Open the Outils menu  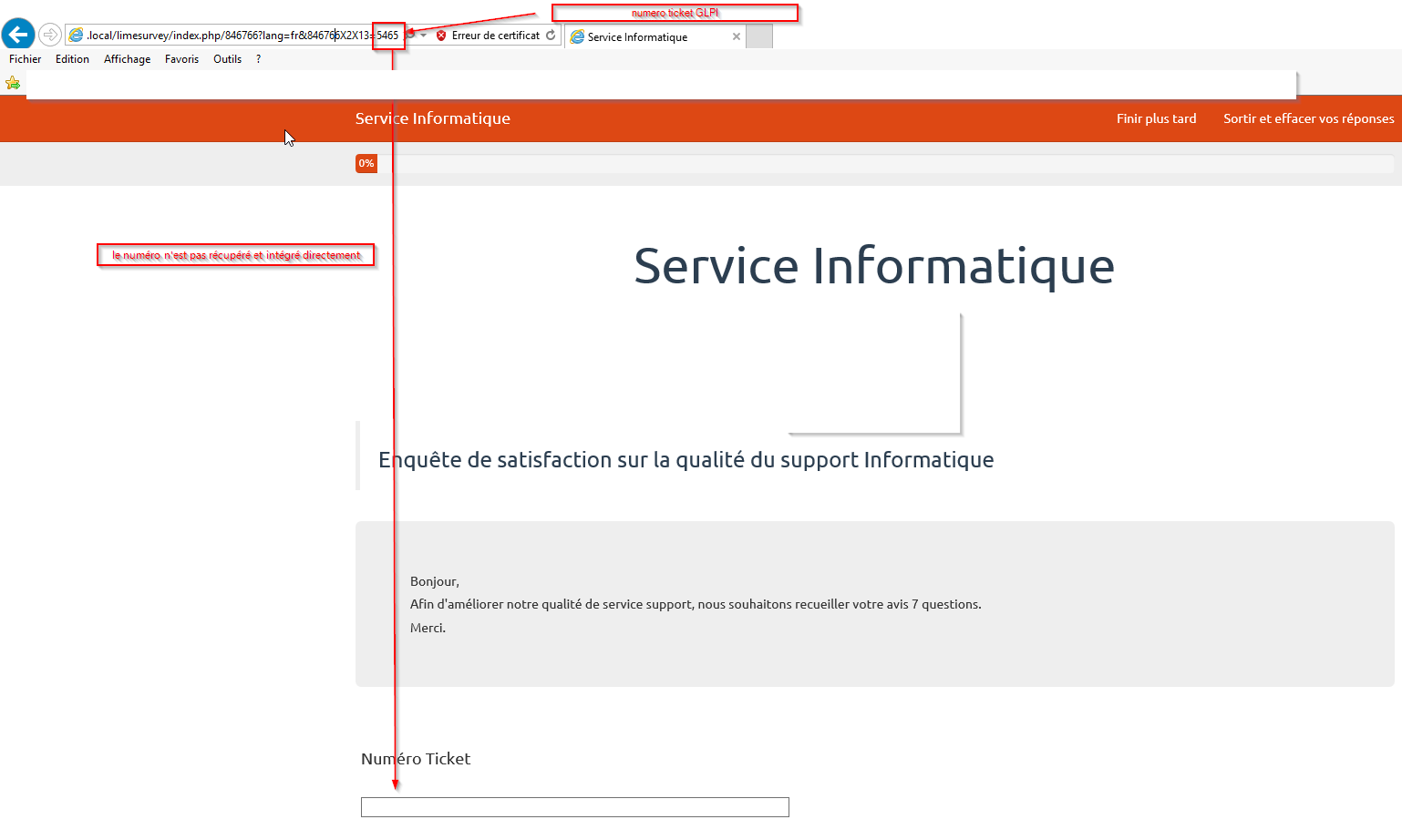[227, 59]
